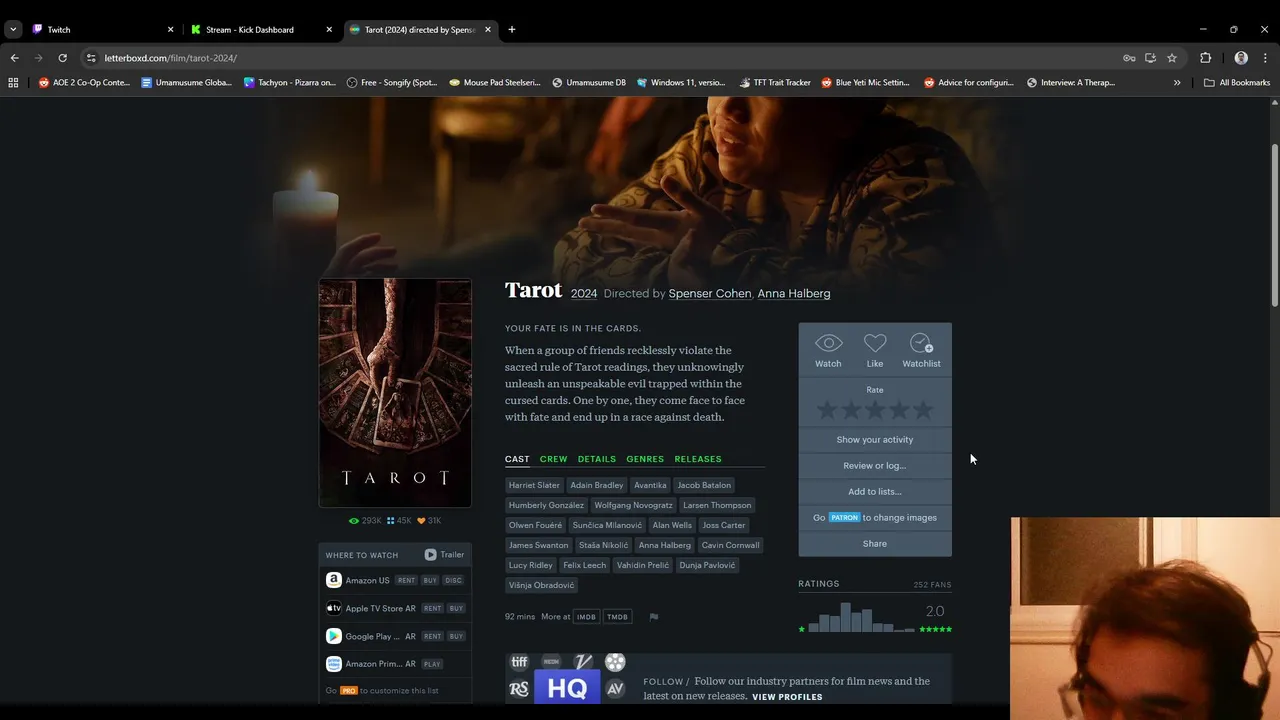1280x720 pixels.
Task: Click VIEW PROFILES link
Action: click(x=787, y=697)
